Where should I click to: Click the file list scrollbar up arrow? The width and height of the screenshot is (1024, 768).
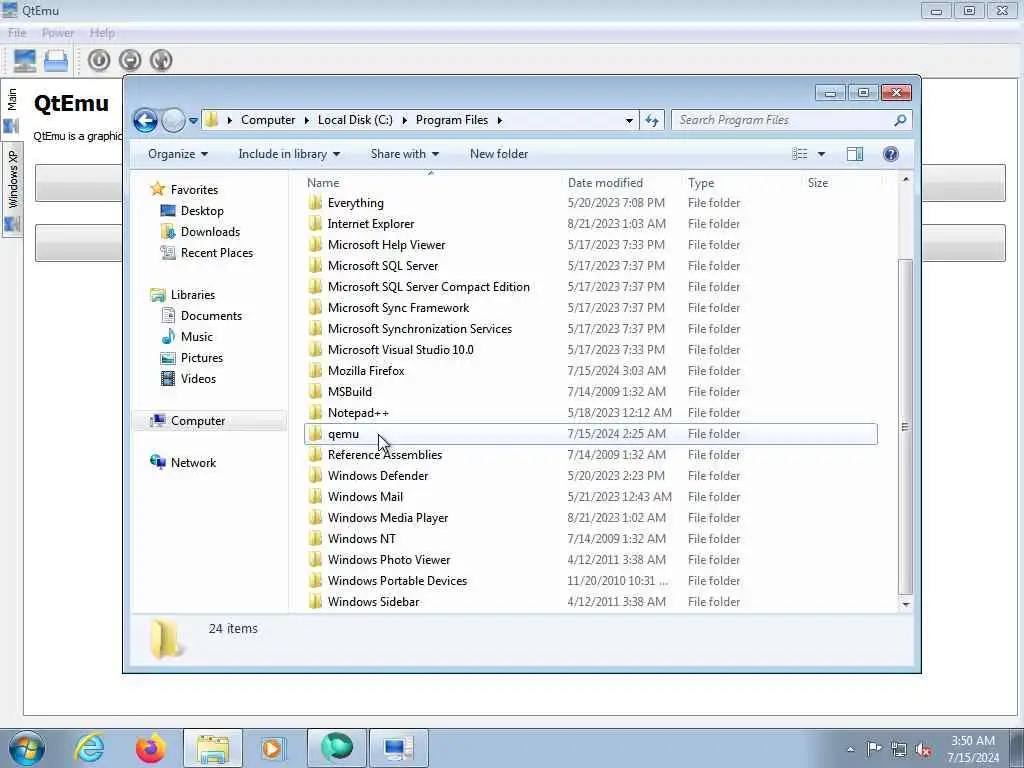pos(905,180)
